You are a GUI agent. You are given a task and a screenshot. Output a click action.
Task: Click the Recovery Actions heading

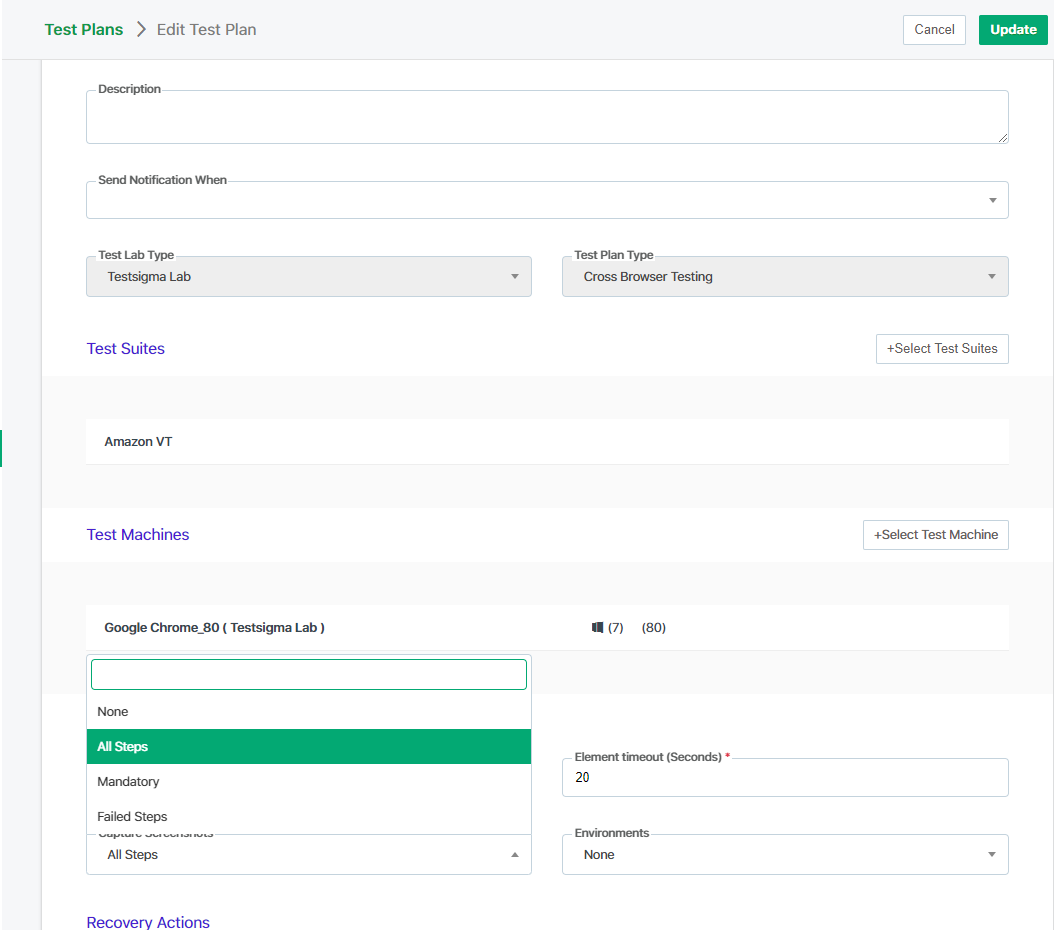coord(148,922)
